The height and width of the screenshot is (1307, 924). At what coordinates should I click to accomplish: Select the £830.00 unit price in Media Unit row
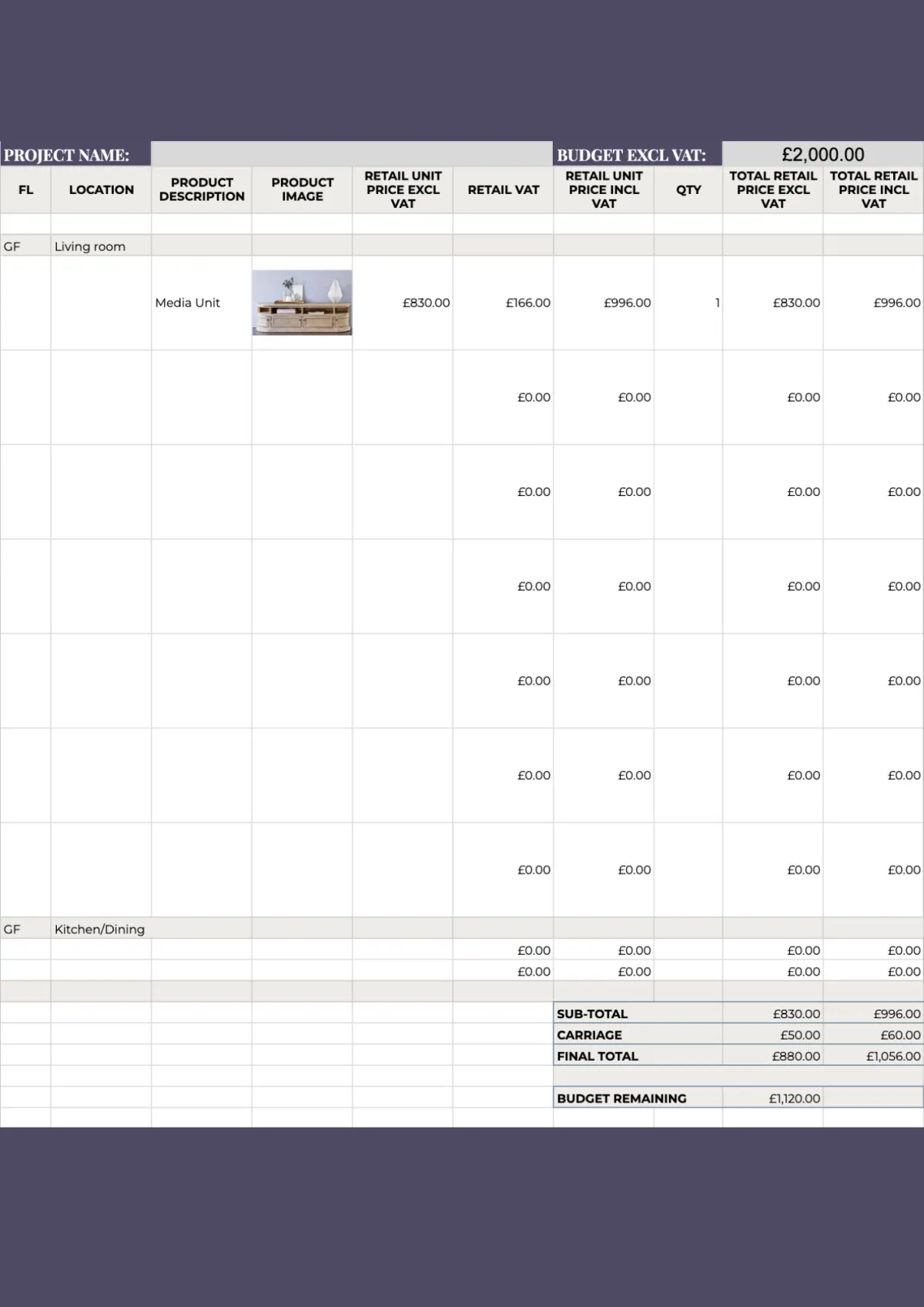point(403,303)
